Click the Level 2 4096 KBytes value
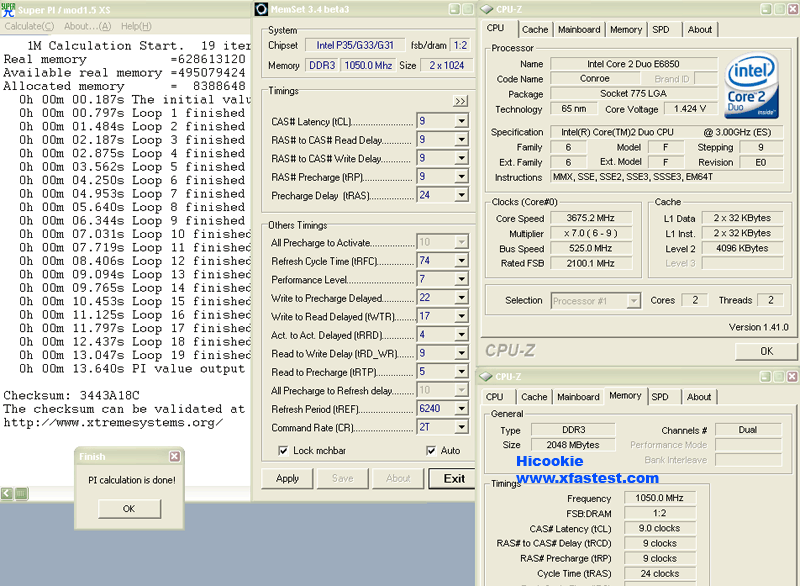800x586 pixels. coord(742,248)
